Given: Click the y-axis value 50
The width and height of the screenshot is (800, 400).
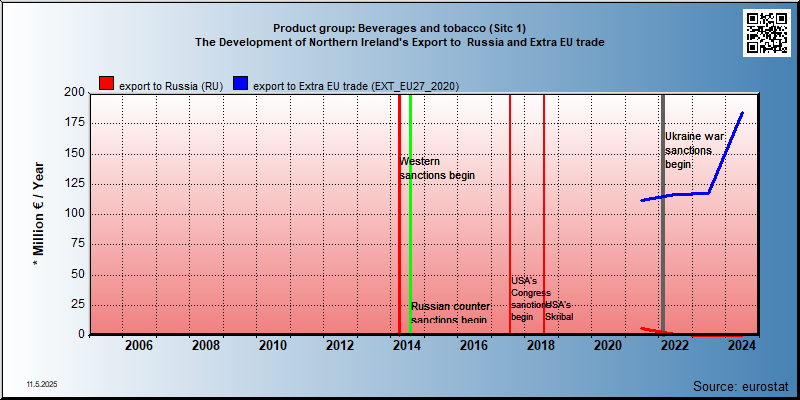Looking at the screenshot, I should (78, 274).
